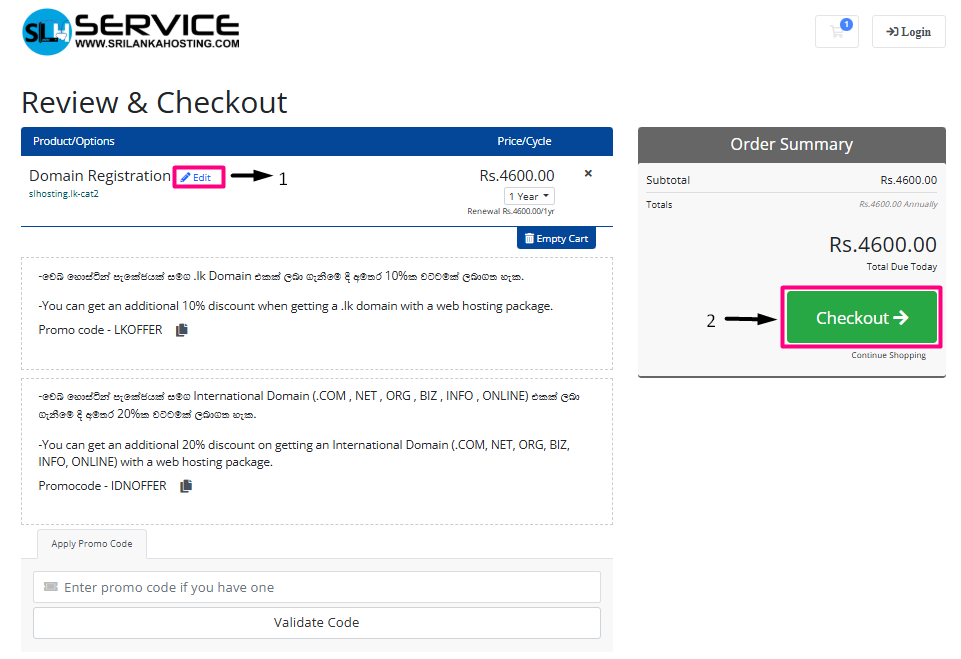Click the Price/Cycle column header
Viewport: 961px width, 659px height.
(x=524, y=141)
